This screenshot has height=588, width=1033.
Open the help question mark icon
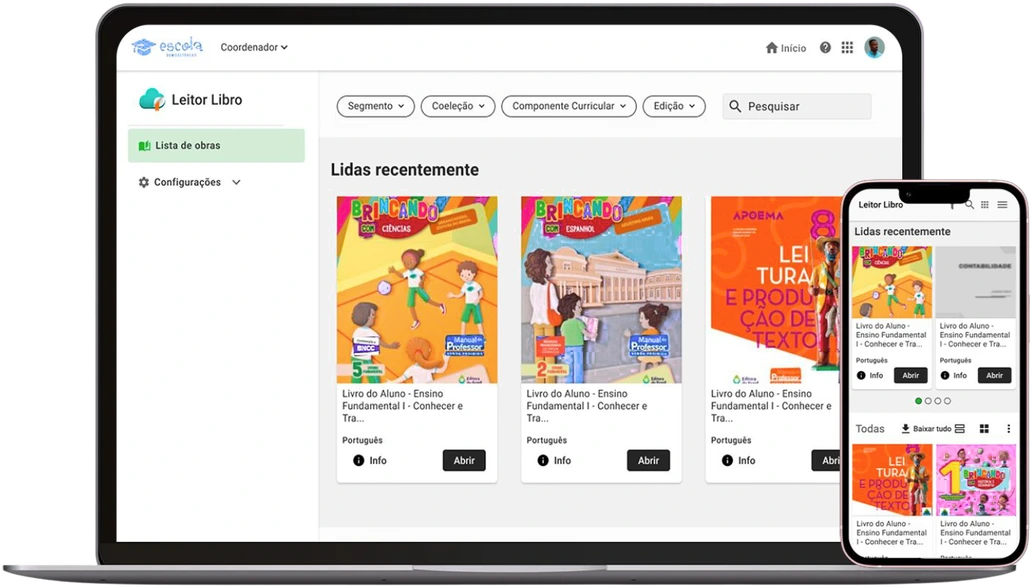pyautogui.click(x=825, y=47)
